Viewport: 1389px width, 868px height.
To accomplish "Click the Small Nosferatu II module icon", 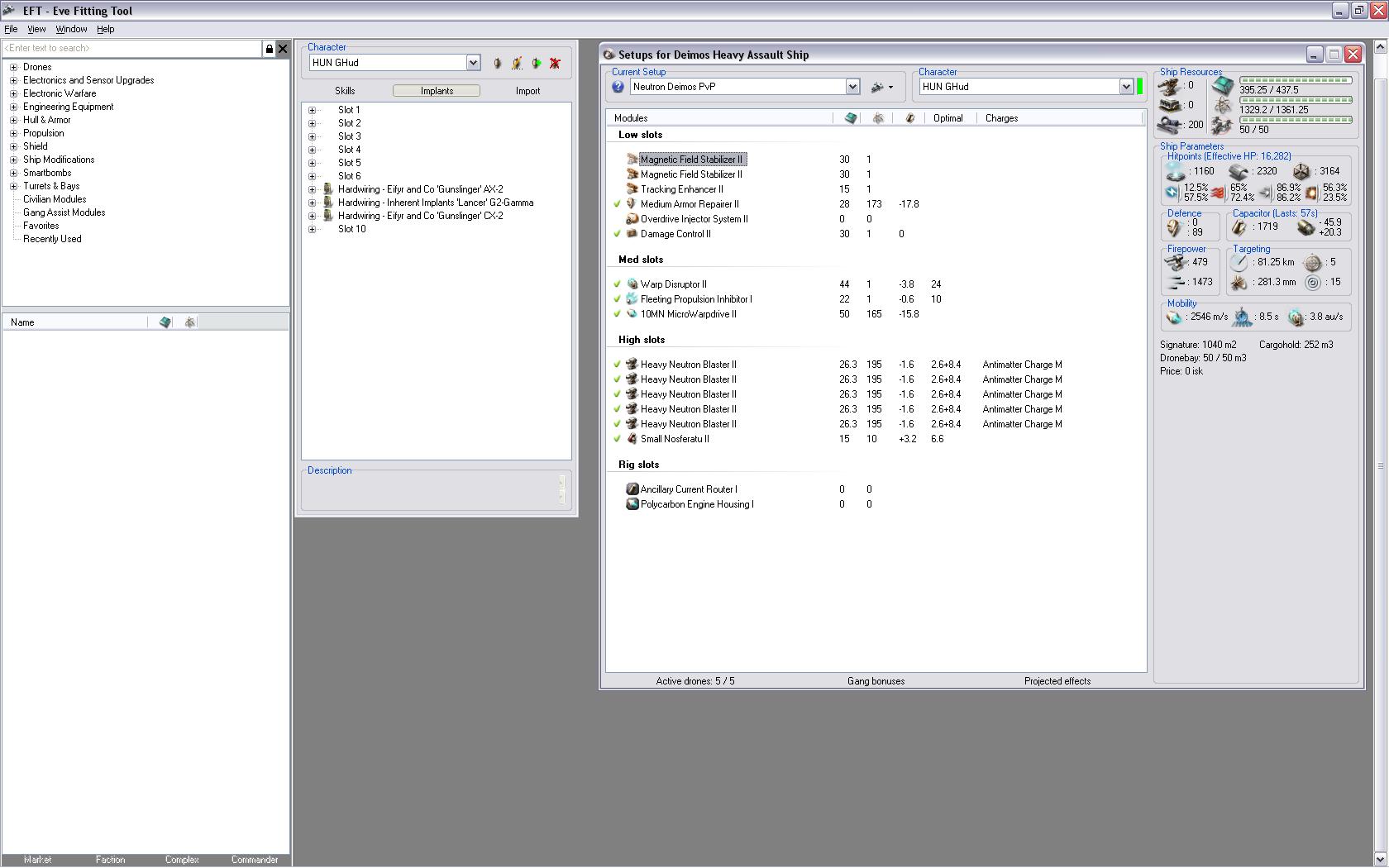I will (632, 439).
